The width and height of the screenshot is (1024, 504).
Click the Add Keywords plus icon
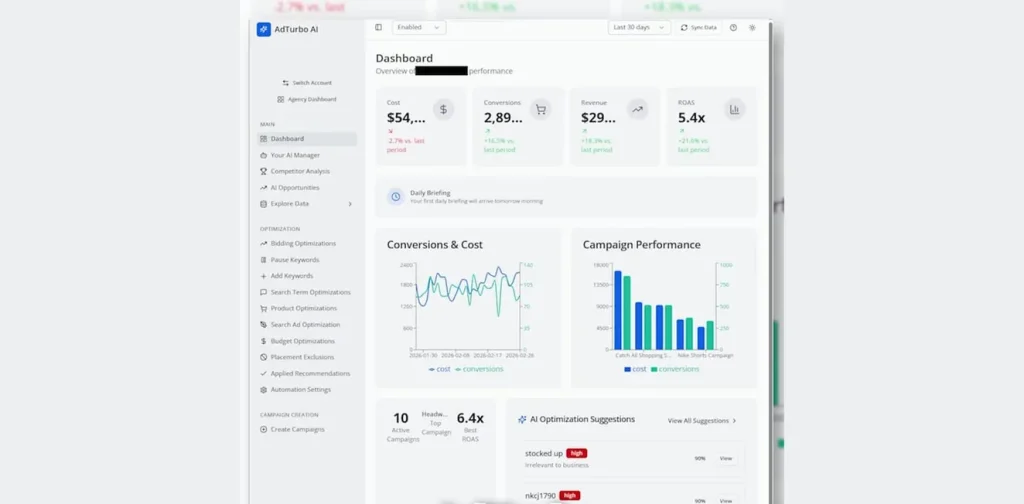tap(263, 276)
